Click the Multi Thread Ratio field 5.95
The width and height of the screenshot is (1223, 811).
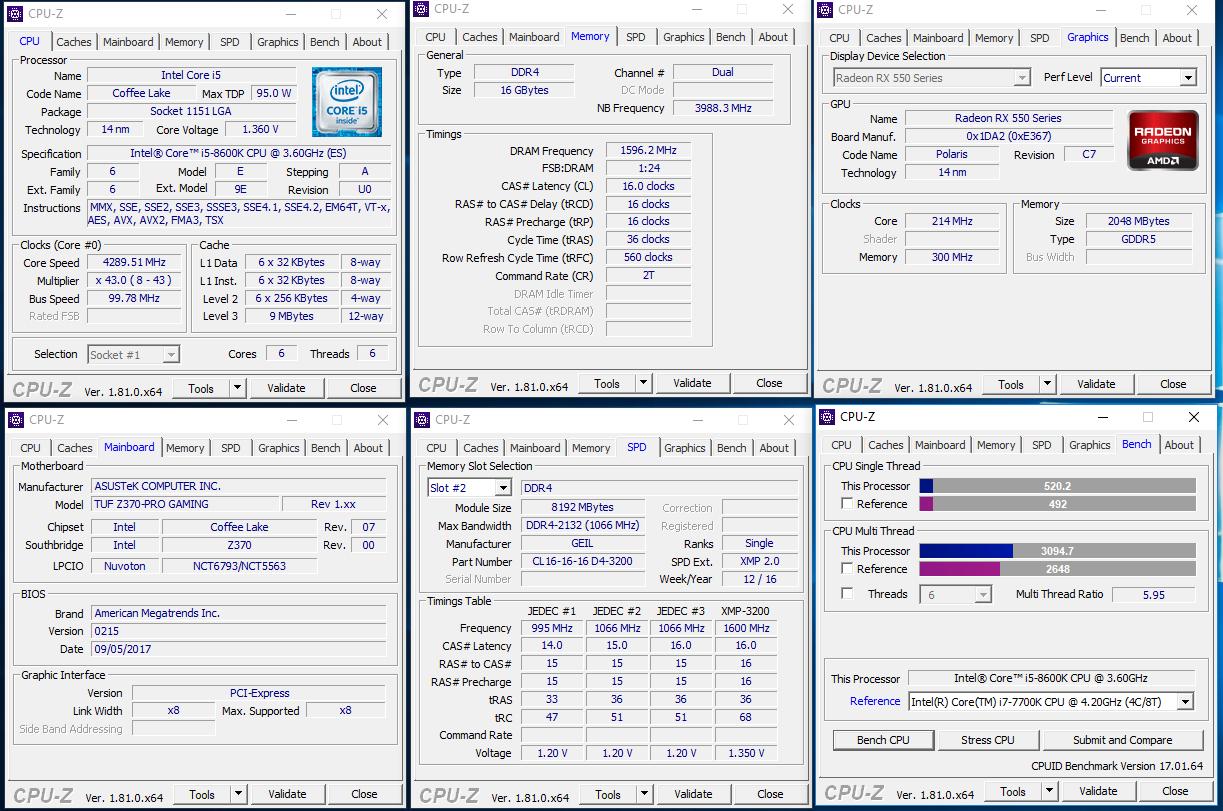click(x=1154, y=594)
